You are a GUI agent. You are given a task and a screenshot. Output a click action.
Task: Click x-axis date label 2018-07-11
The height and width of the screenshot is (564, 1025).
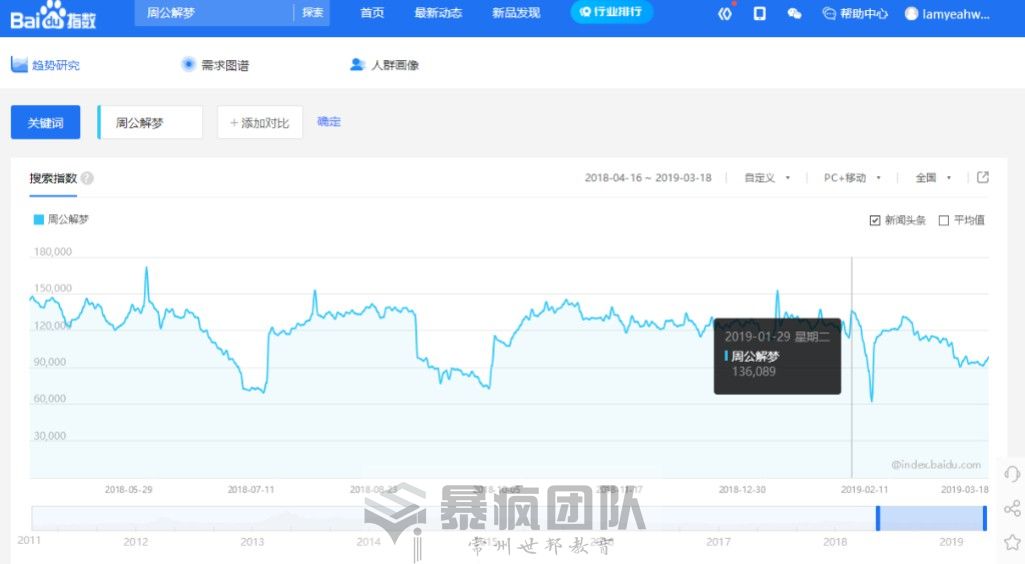pyautogui.click(x=251, y=489)
